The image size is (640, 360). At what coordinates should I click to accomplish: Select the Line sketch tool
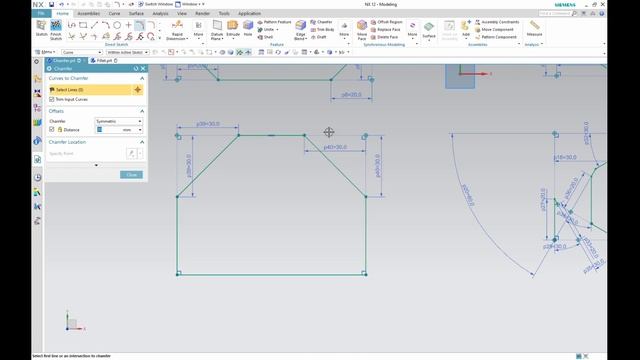[94, 25]
